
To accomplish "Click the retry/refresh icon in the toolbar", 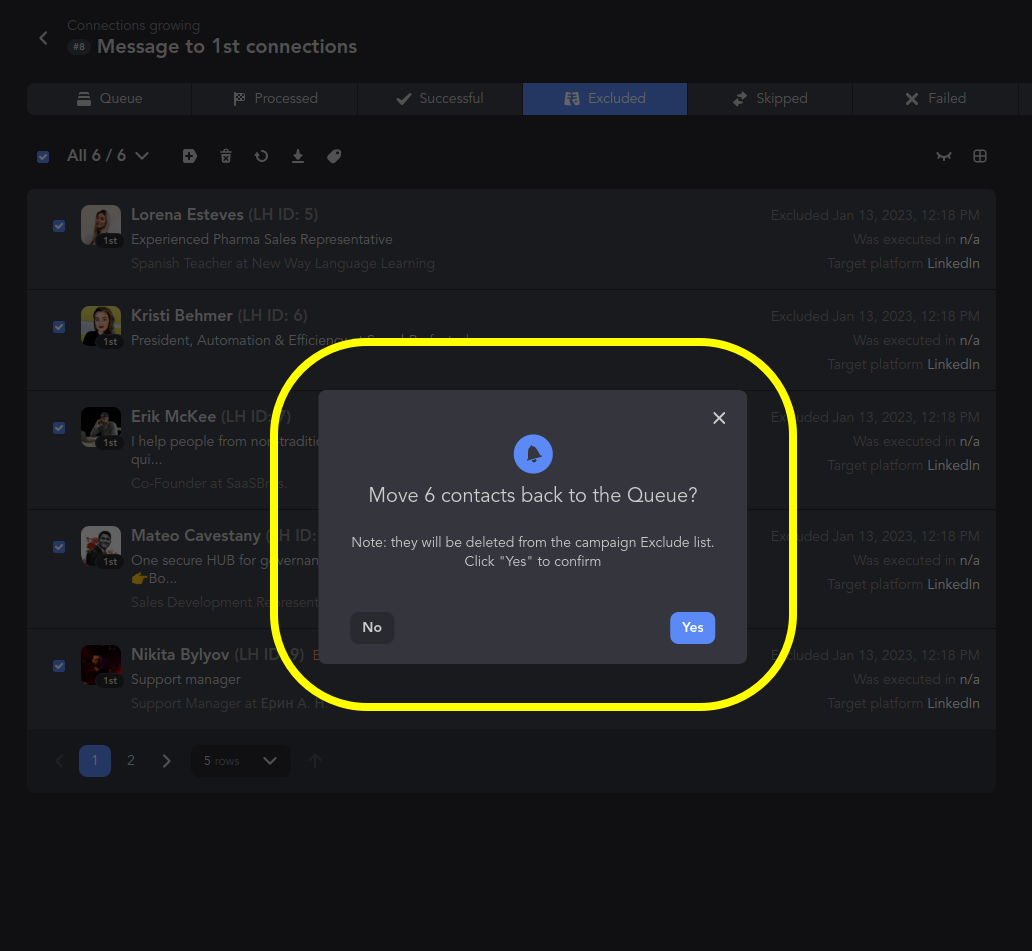I will click(x=261, y=156).
